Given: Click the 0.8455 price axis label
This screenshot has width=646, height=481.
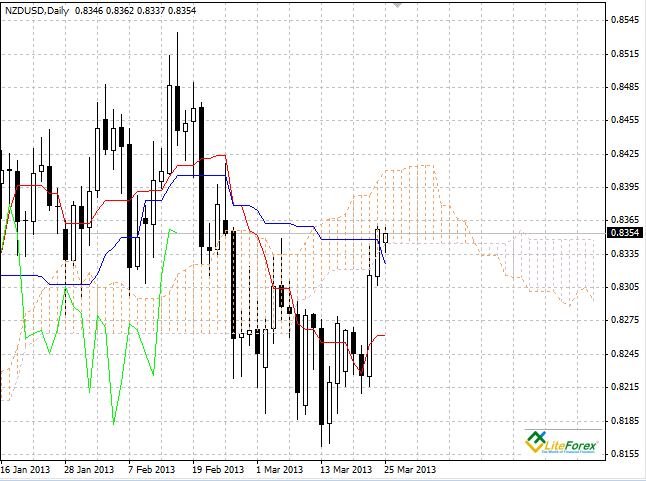Looking at the screenshot, I should (x=625, y=120).
